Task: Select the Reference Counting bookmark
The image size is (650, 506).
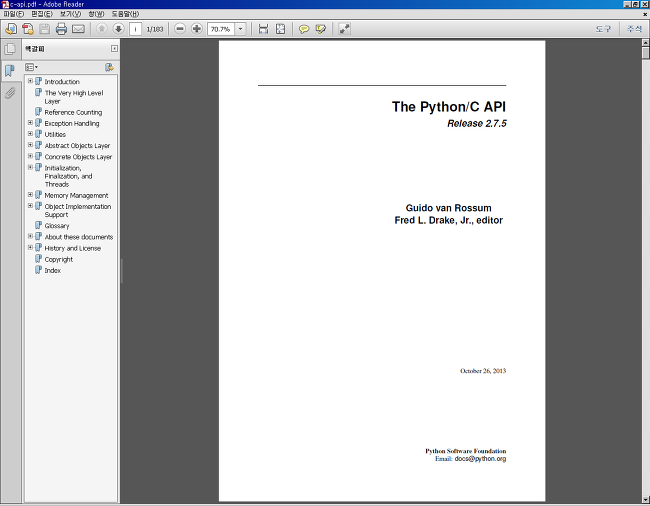Action: [73, 112]
